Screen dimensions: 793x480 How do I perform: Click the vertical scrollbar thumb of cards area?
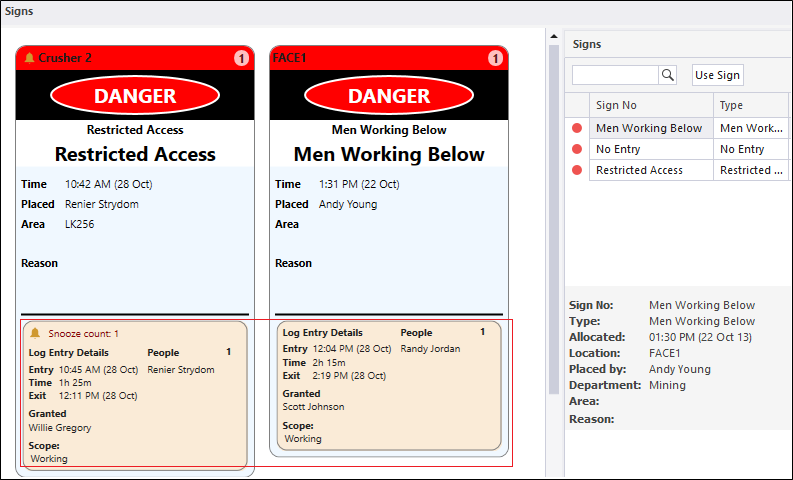coord(554,219)
